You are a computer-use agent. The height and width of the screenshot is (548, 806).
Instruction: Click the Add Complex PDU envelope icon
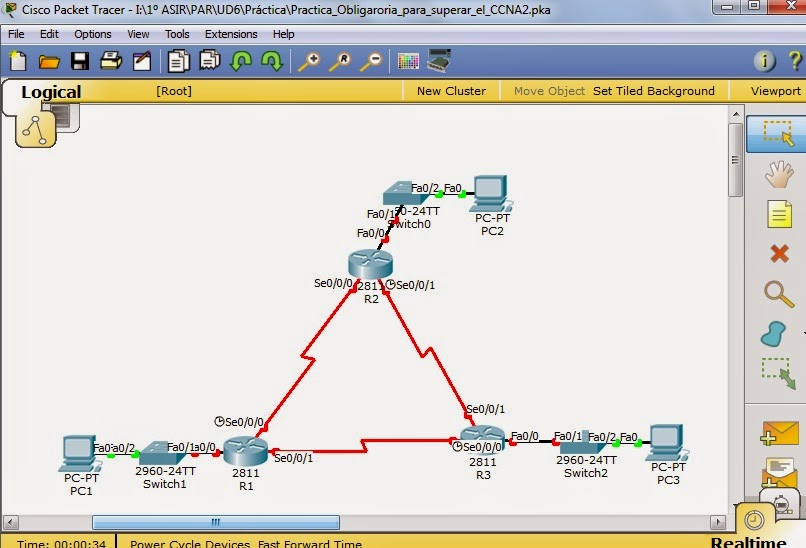780,472
